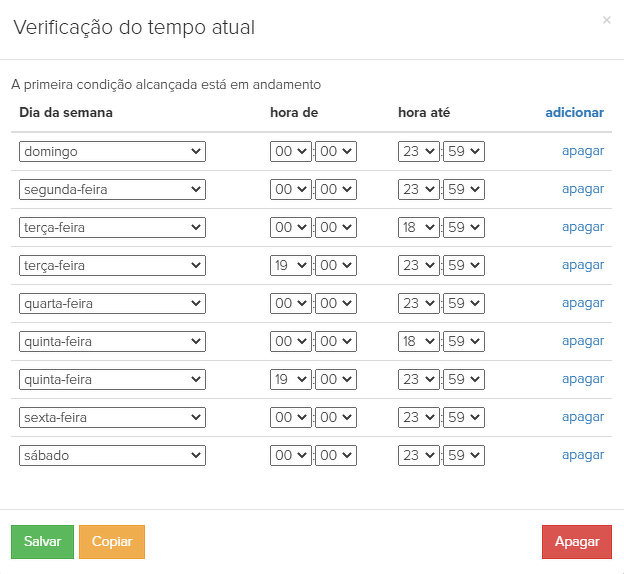Expand the sábado weekday dropdown
This screenshot has width=624, height=574.
pos(112,455)
